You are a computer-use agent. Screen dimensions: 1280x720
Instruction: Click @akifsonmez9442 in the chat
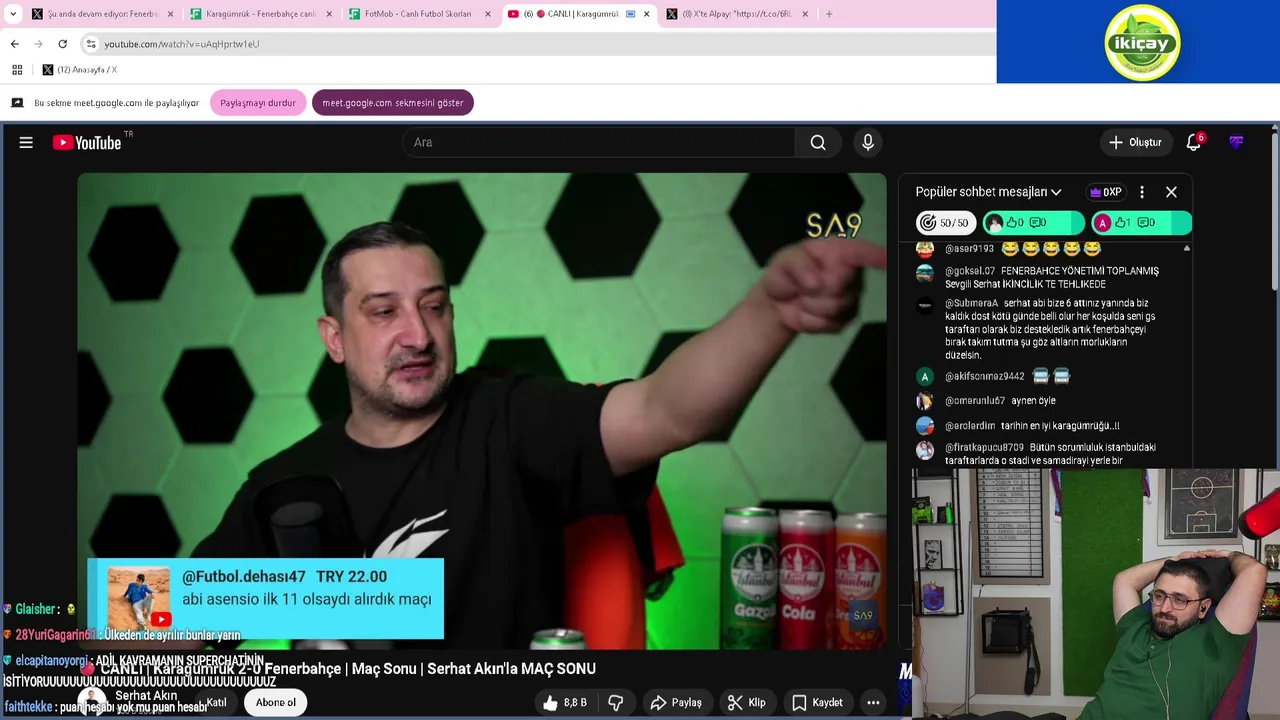point(984,376)
